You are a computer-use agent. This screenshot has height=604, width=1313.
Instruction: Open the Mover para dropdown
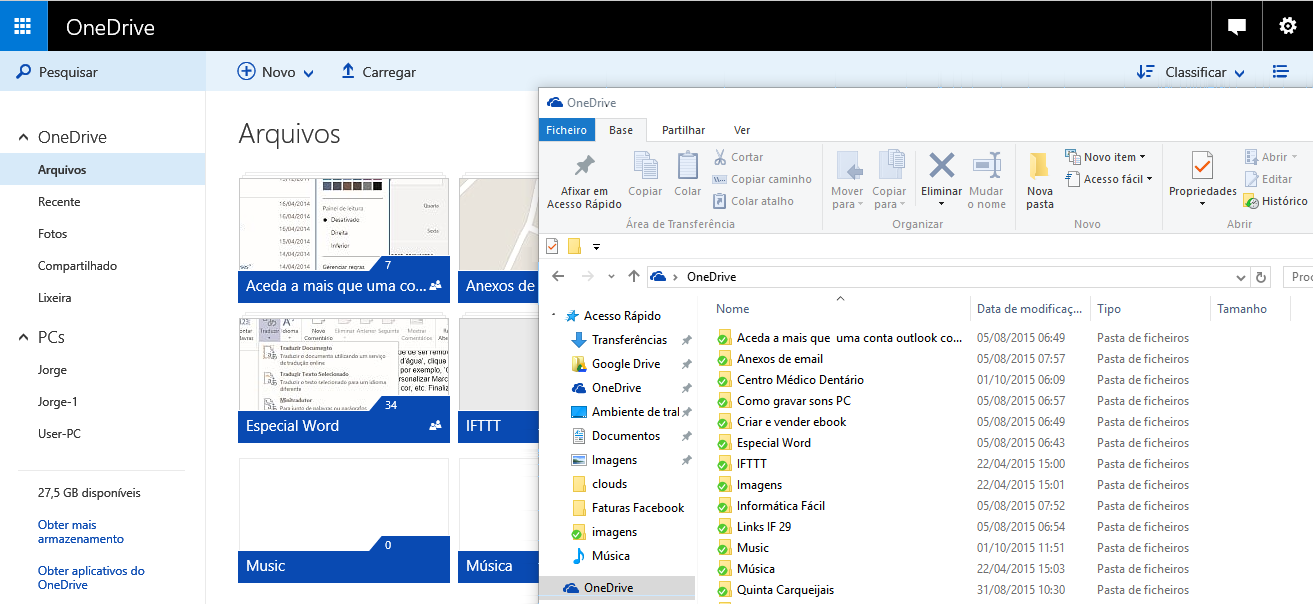849,198
